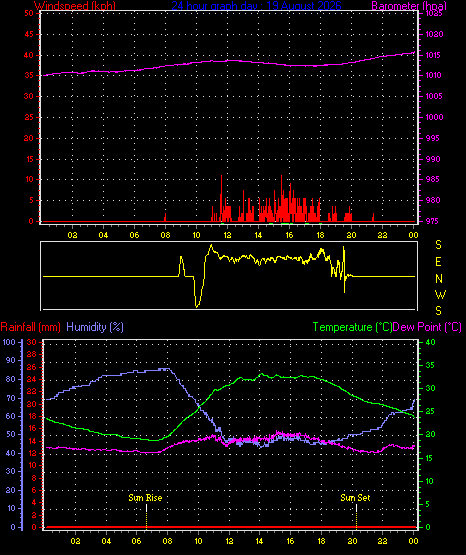
Task: Click the "22" hour label under the windspeed graph
Action: [x=382, y=235]
